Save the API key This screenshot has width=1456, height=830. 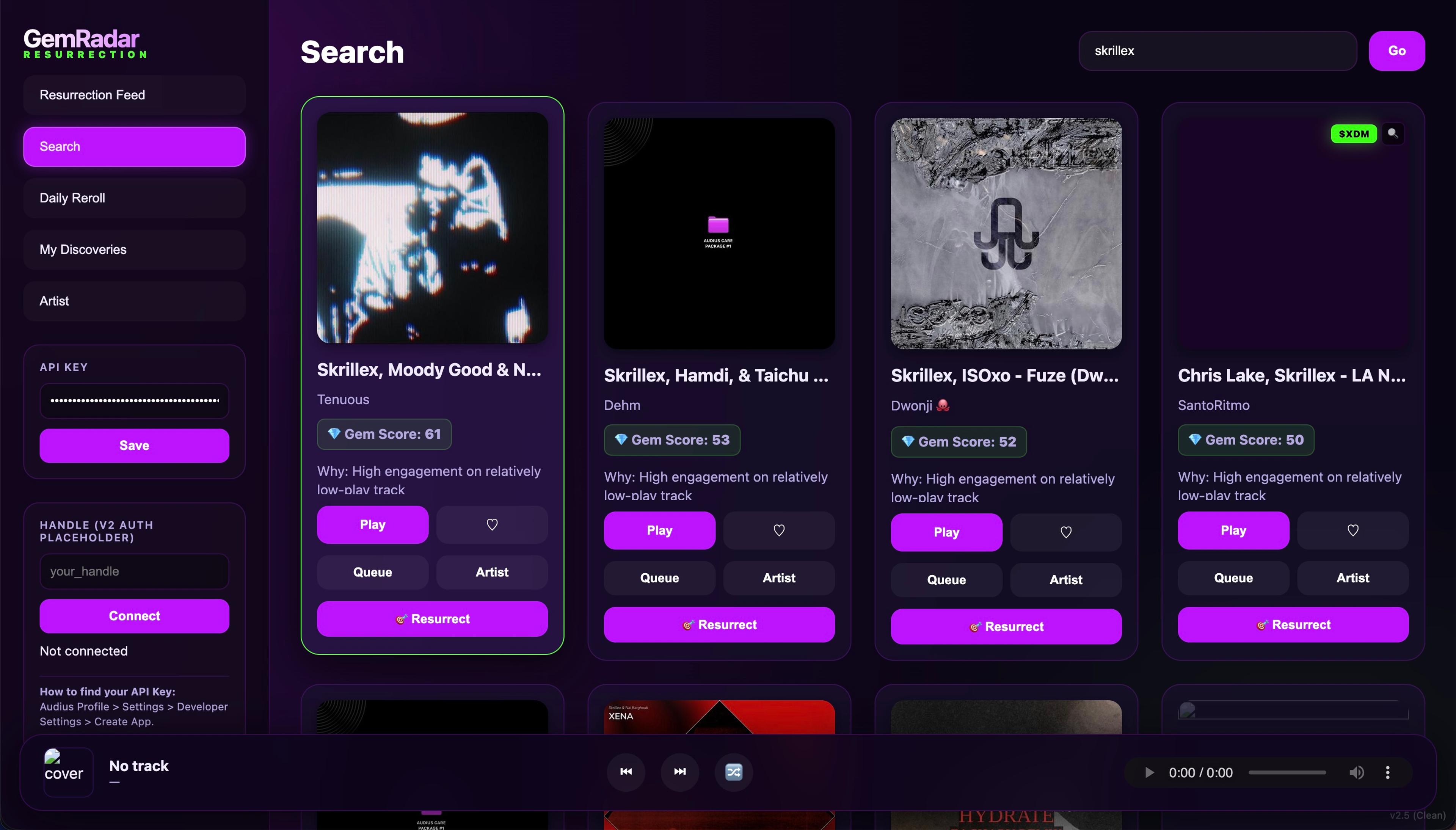135,446
